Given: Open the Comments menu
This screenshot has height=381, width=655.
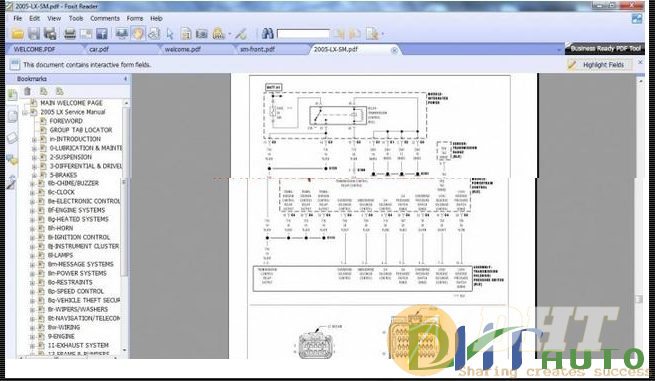Looking at the screenshot, I should [x=105, y=18].
